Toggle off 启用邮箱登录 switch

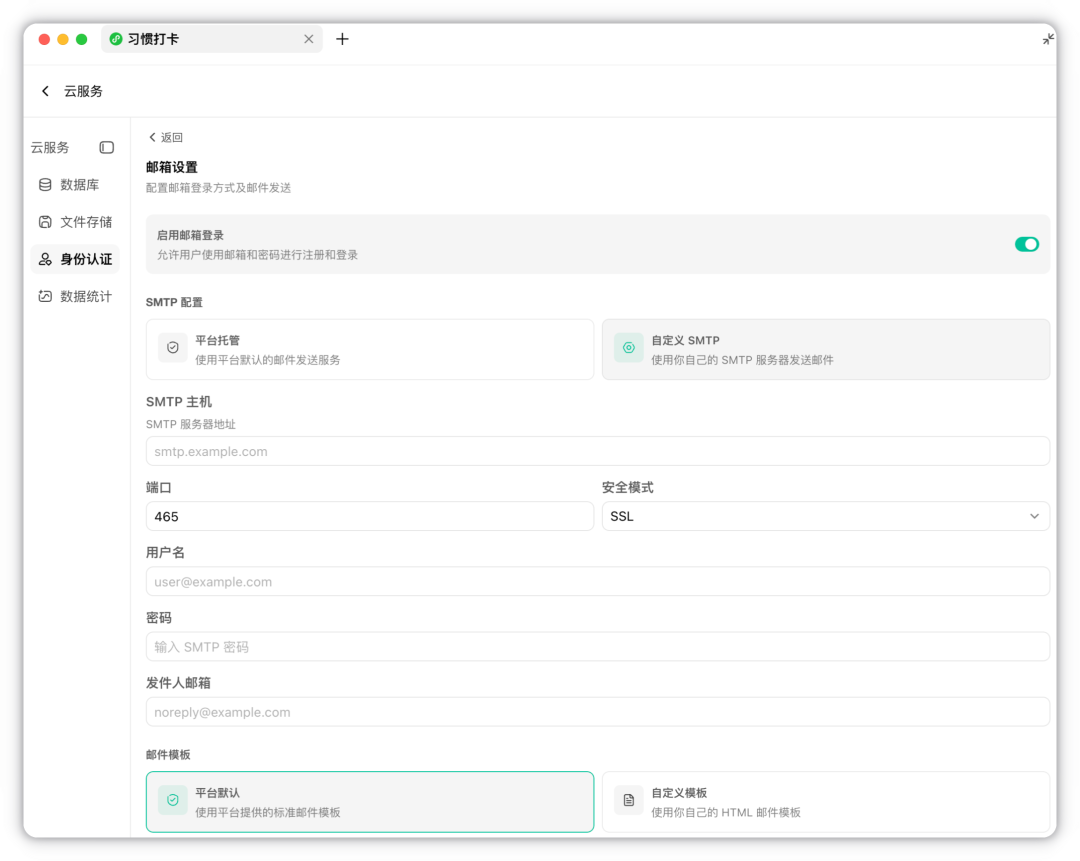click(1026, 245)
